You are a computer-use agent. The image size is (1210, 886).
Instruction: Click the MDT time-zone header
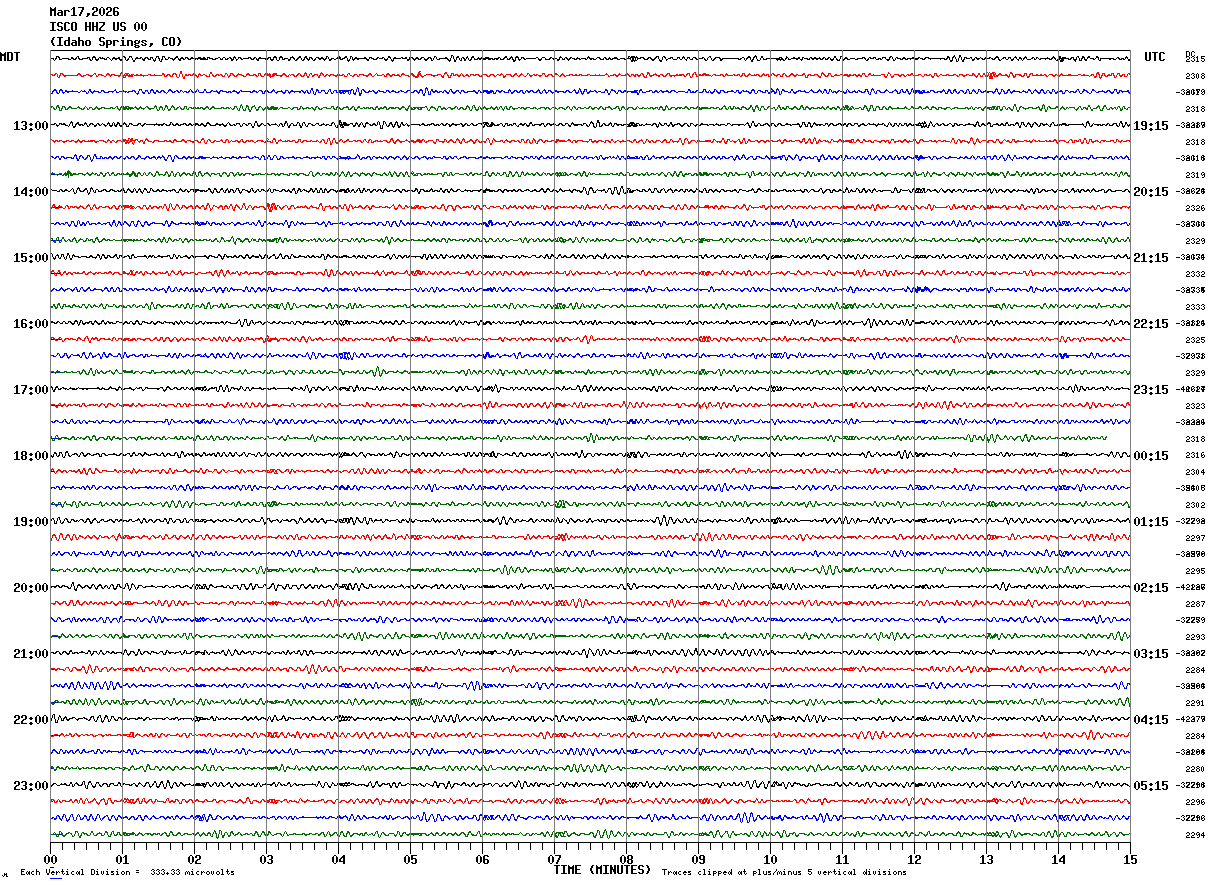[10, 57]
